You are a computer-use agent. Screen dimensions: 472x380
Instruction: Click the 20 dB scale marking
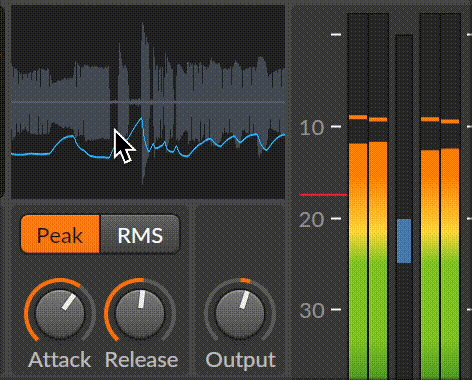(x=312, y=219)
